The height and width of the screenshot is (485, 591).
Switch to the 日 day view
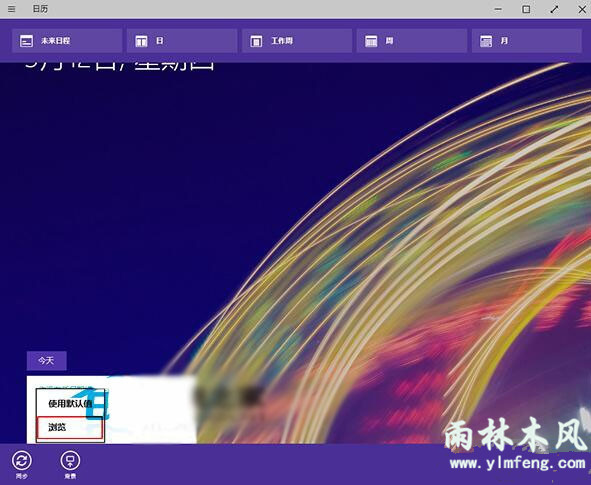tap(182, 41)
